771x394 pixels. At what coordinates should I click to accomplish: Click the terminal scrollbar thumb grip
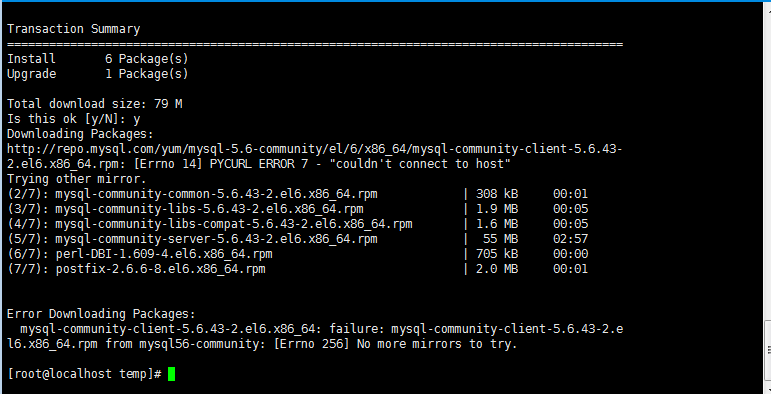(x=769, y=350)
